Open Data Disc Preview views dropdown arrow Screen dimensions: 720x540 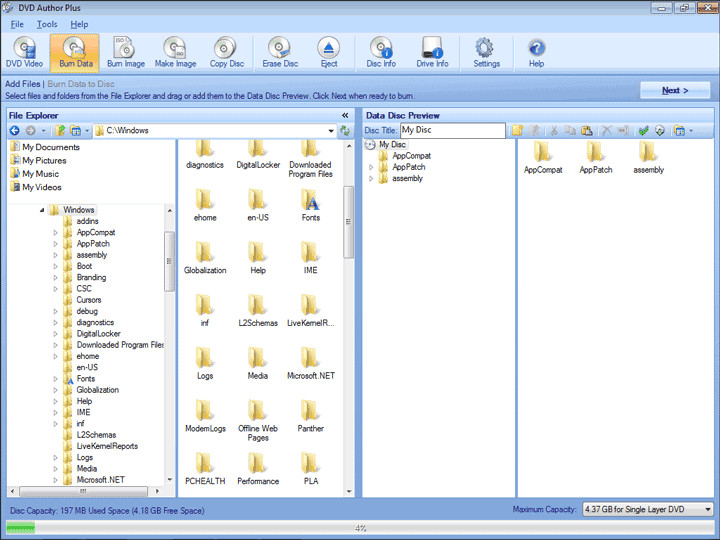[691, 130]
